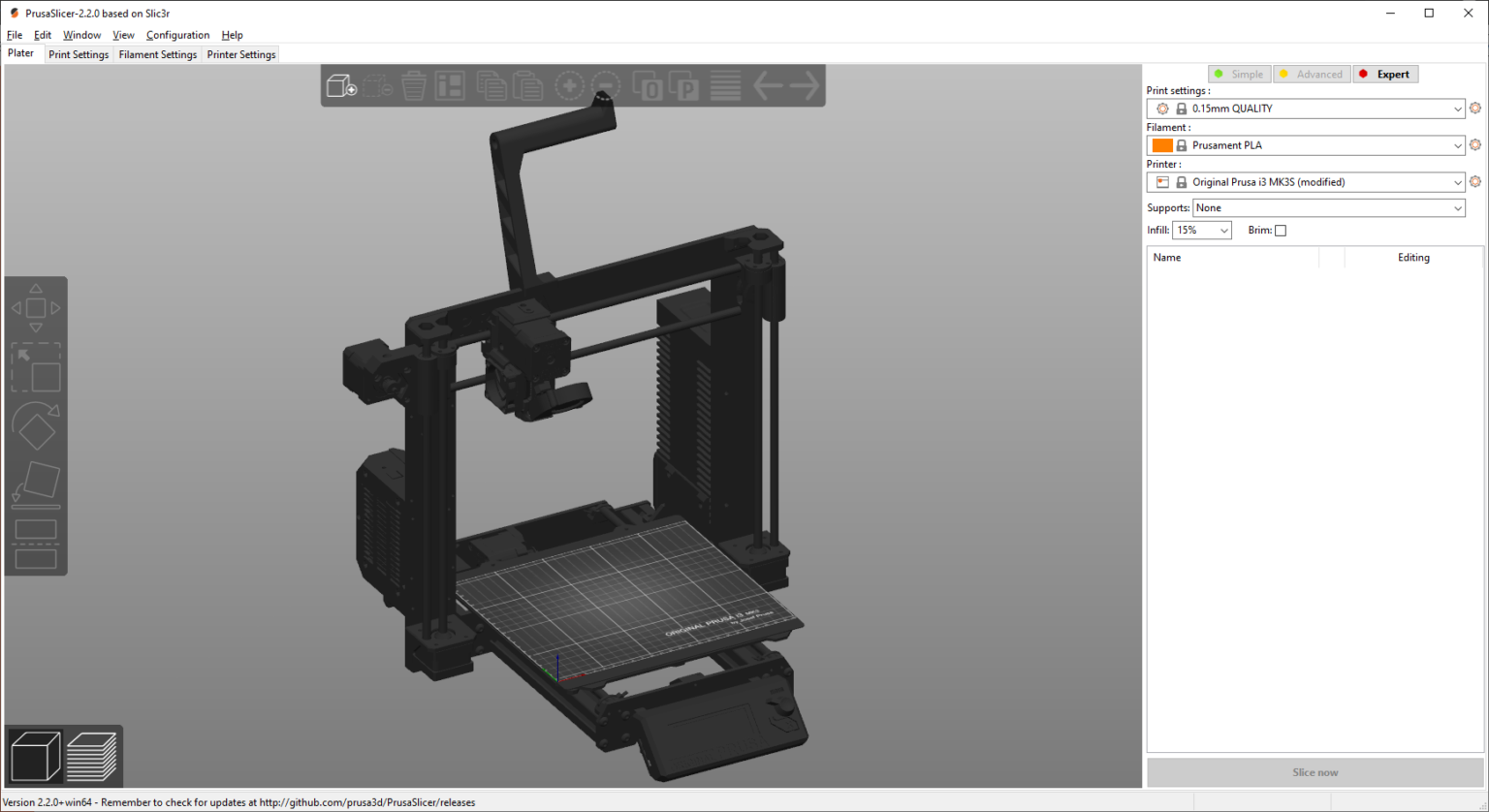Switch to Simple mode
1489x812 pixels.
[1239, 74]
